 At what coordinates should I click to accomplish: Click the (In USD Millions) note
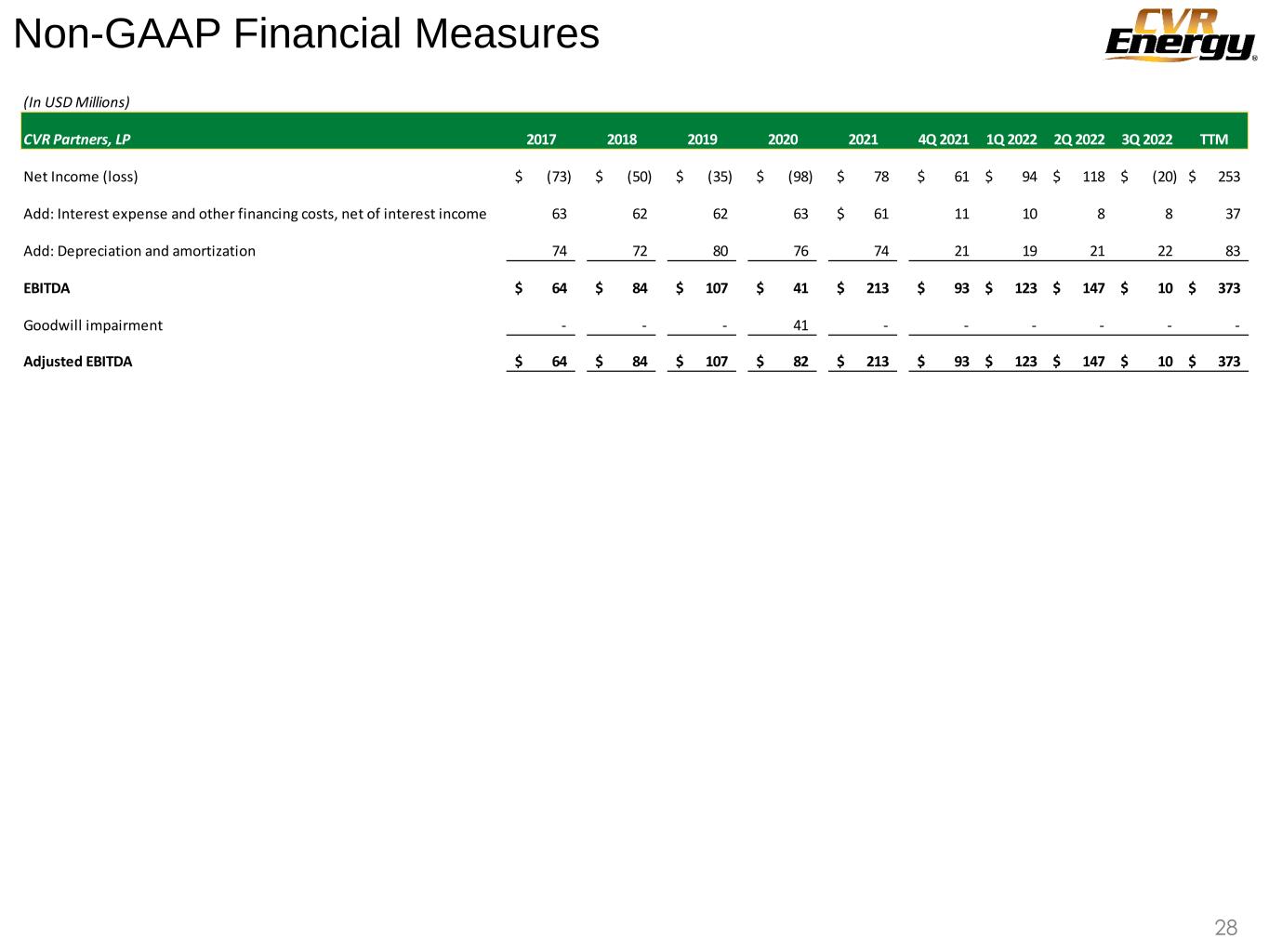click(76, 101)
